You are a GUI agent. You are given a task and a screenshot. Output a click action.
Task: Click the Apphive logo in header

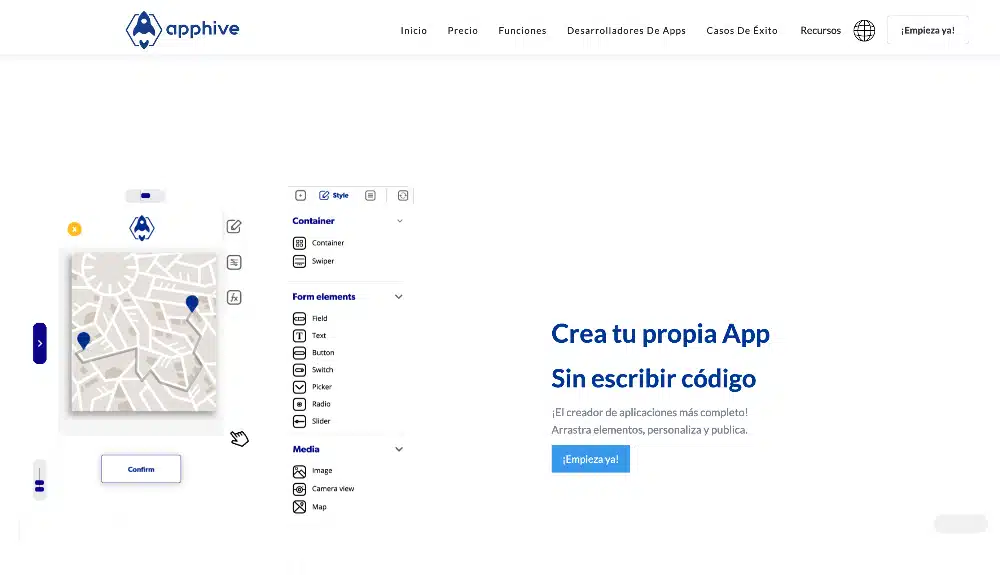(x=182, y=29)
